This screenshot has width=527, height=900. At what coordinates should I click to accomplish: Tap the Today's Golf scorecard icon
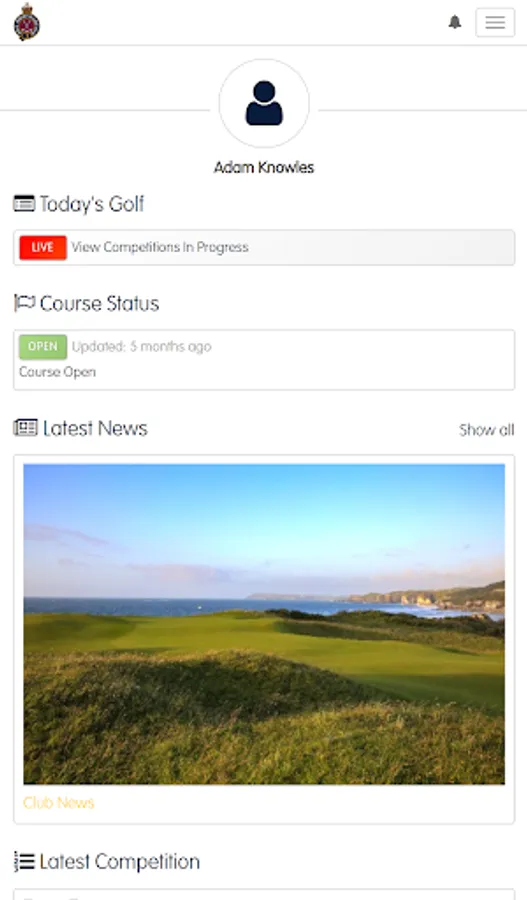tap(24, 203)
